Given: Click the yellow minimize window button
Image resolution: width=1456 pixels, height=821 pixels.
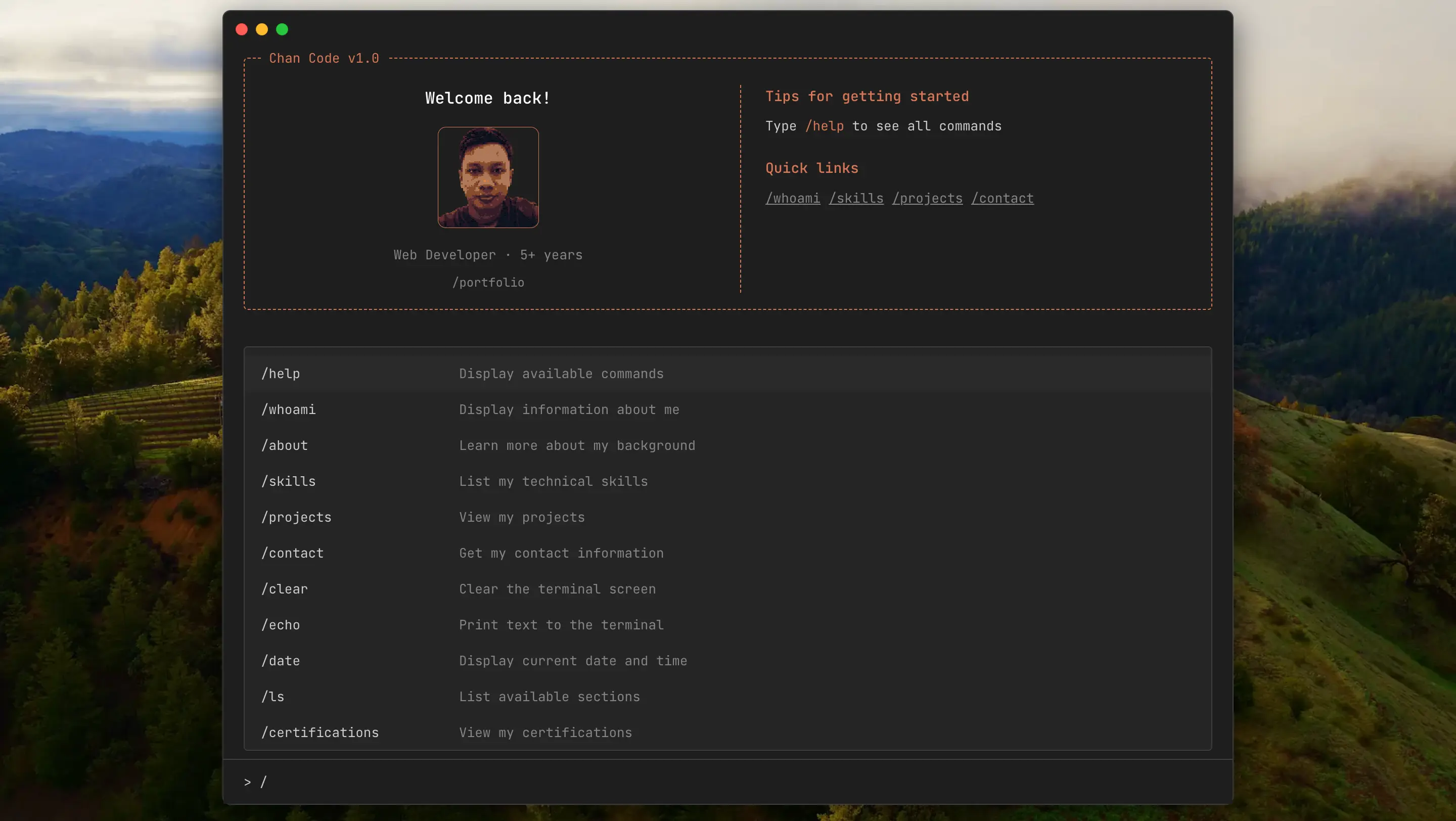Looking at the screenshot, I should [262, 29].
